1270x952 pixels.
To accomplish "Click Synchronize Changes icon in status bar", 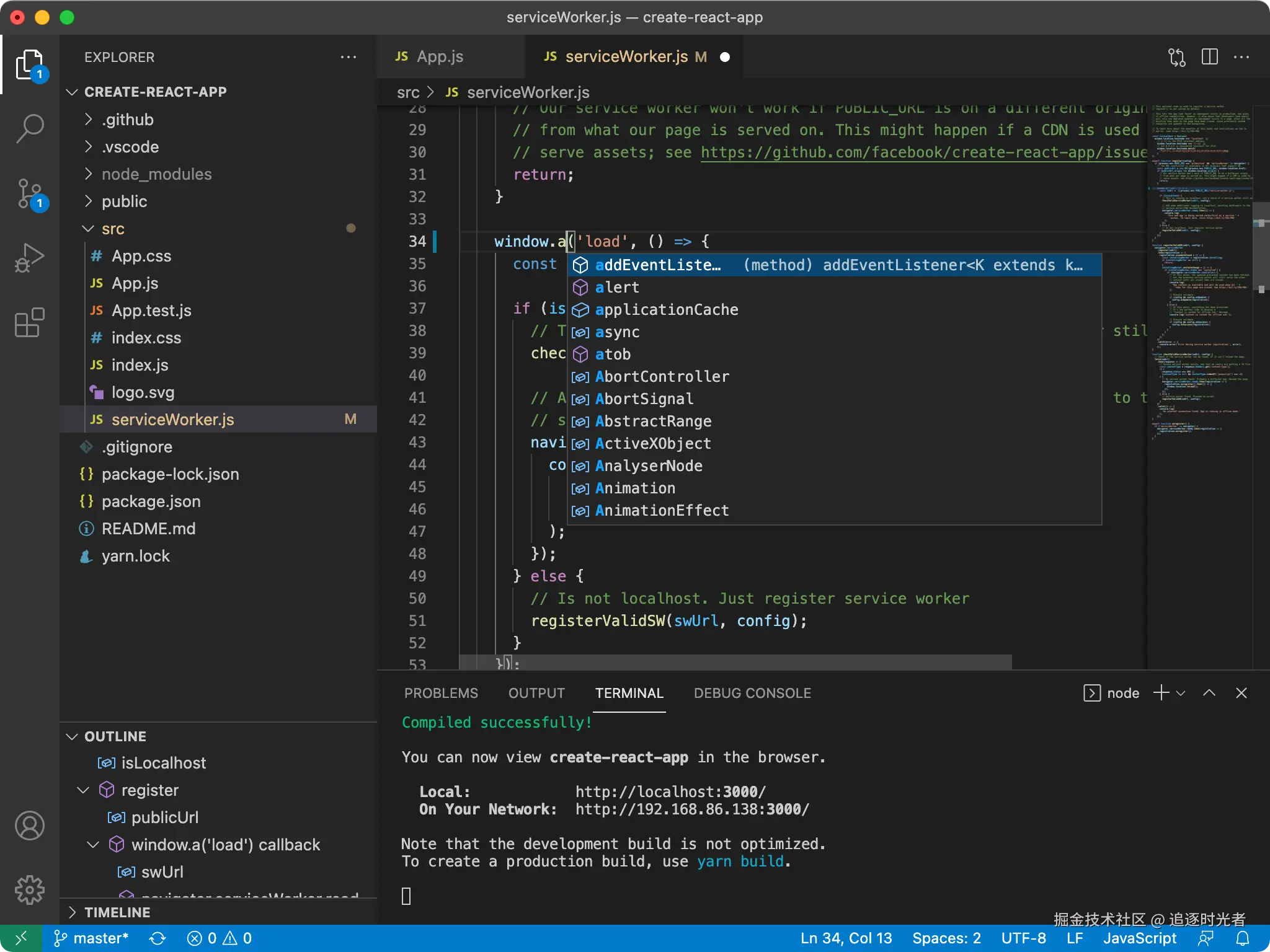I will click(158, 938).
